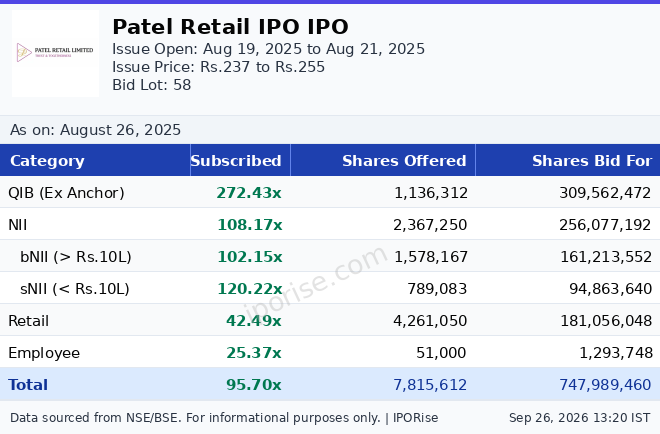Select the Category column header
Screen dimensions: 660x434
point(47,161)
